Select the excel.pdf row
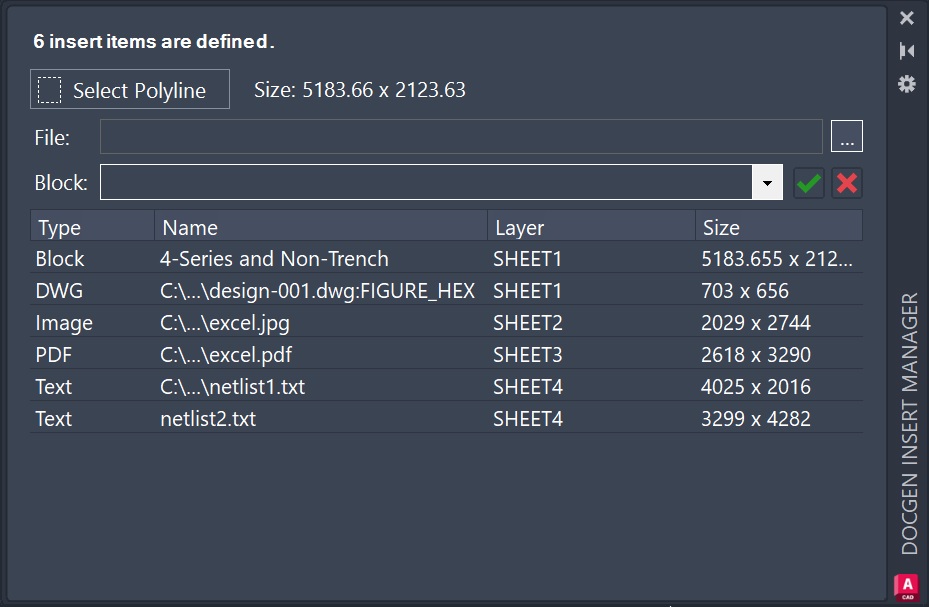 pyautogui.click(x=447, y=355)
